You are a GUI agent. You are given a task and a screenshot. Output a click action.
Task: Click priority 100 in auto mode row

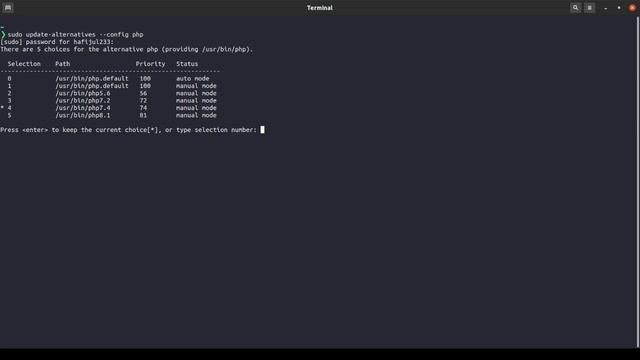coord(145,78)
